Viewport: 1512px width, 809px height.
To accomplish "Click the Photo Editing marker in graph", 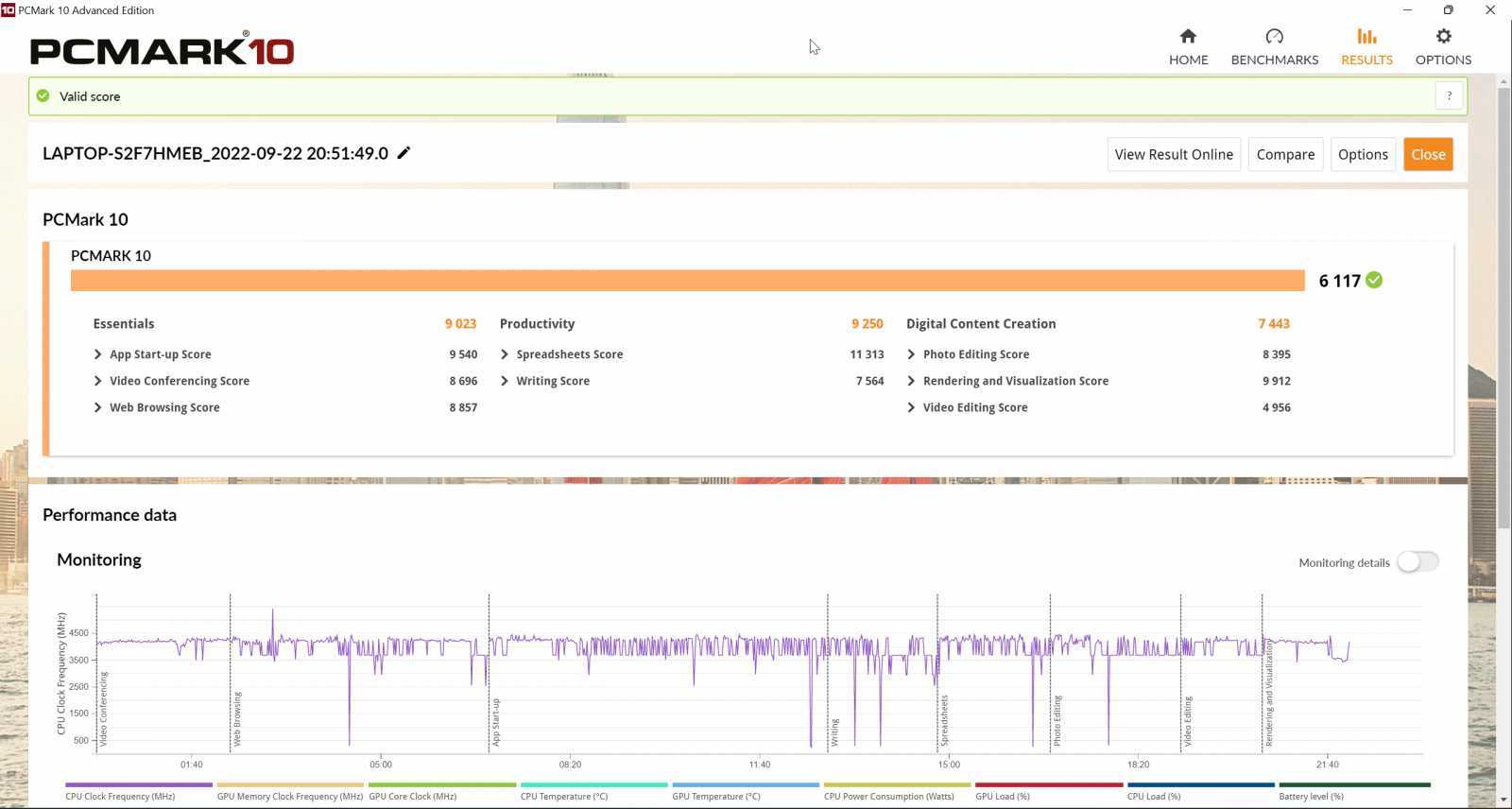I will click(x=1057, y=720).
